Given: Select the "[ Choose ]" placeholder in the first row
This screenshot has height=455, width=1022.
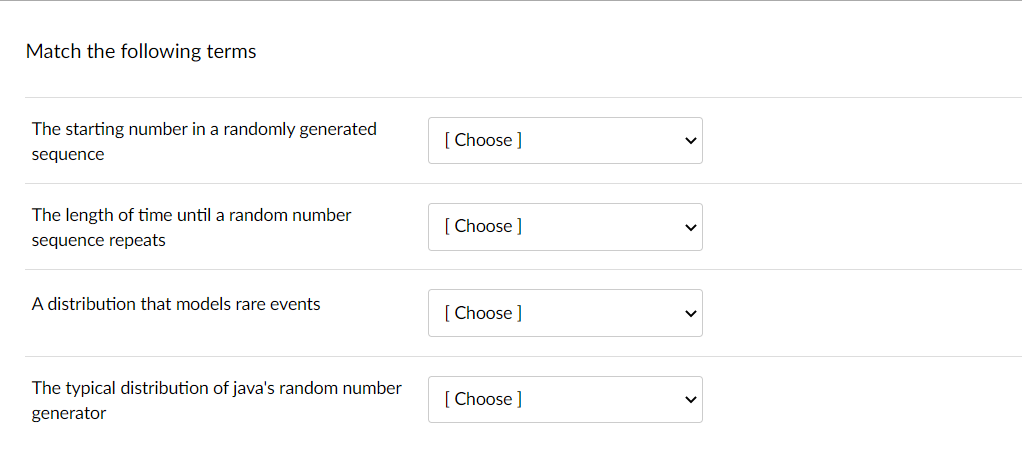Looking at the screenshot, I should tap(482, 140).
